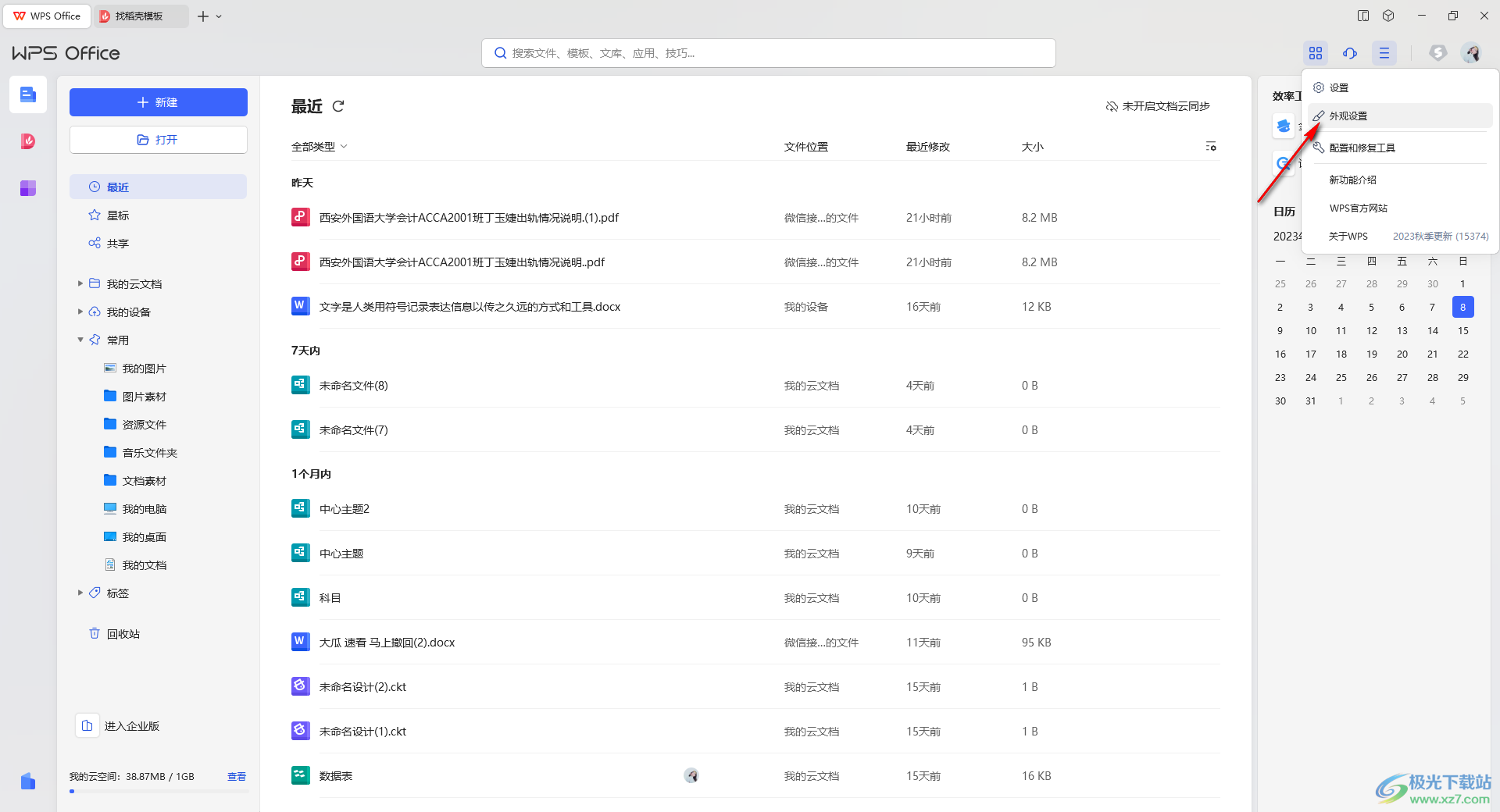Image resolution: width=1500 pixels, height=812 pixels.
Task: Open file 中心主题2
Action: (345, 509)
